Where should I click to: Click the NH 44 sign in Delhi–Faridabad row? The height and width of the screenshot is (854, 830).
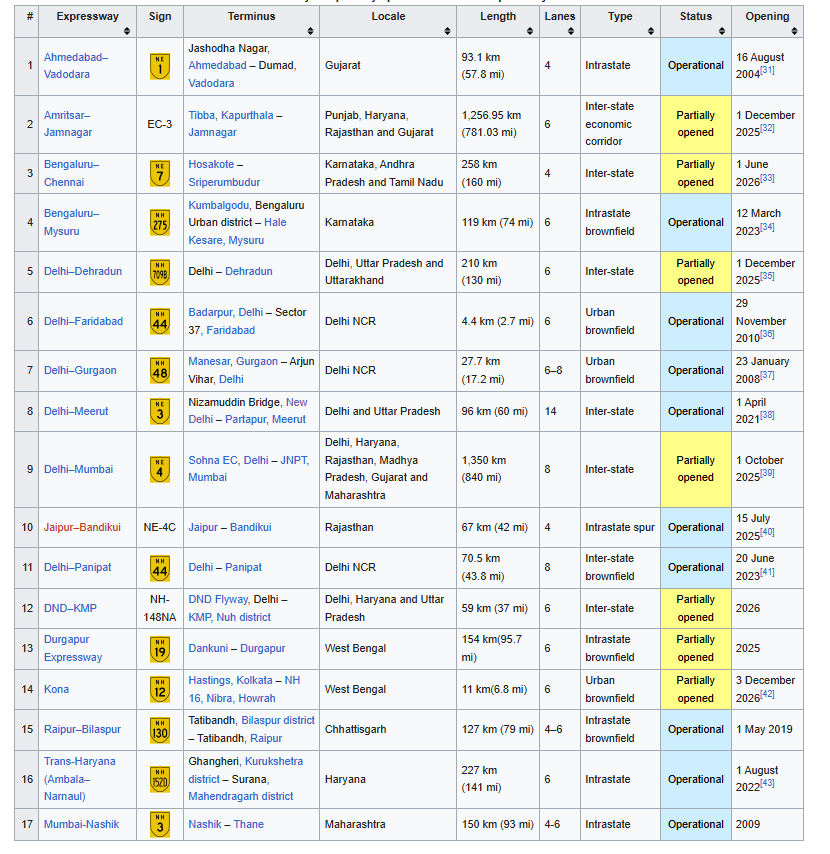click(160, 321)
